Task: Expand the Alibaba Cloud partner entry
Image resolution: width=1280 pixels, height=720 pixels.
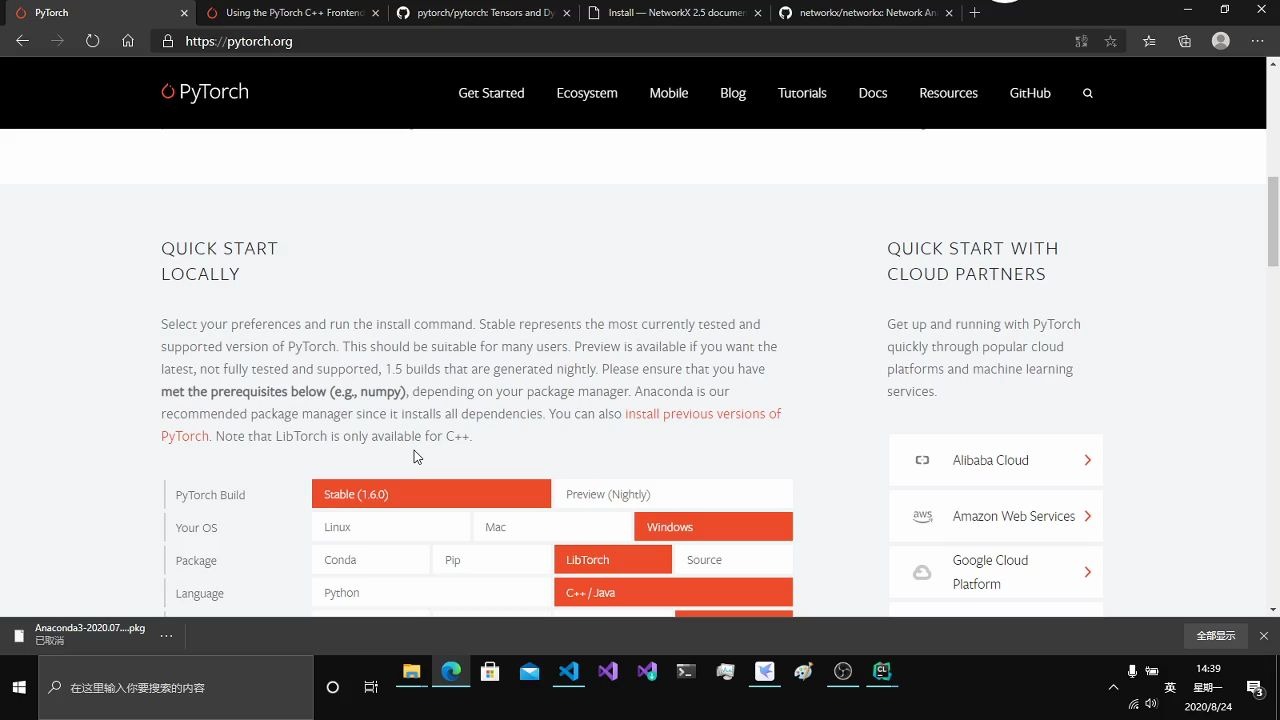Action: (x=996, y=460)
